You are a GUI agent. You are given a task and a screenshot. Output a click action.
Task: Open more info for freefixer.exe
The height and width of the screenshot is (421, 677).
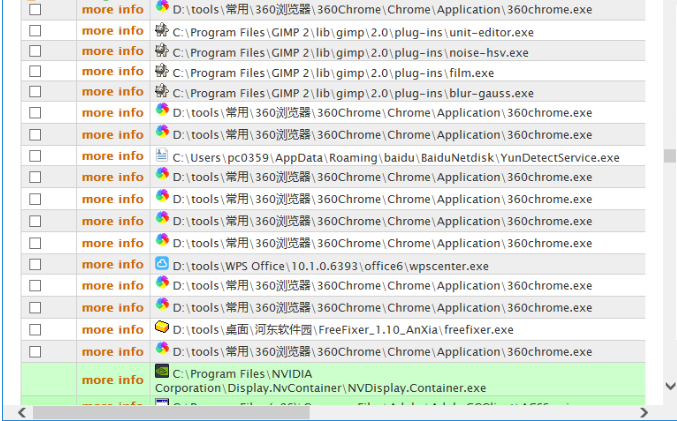click(x=113, y=330)
